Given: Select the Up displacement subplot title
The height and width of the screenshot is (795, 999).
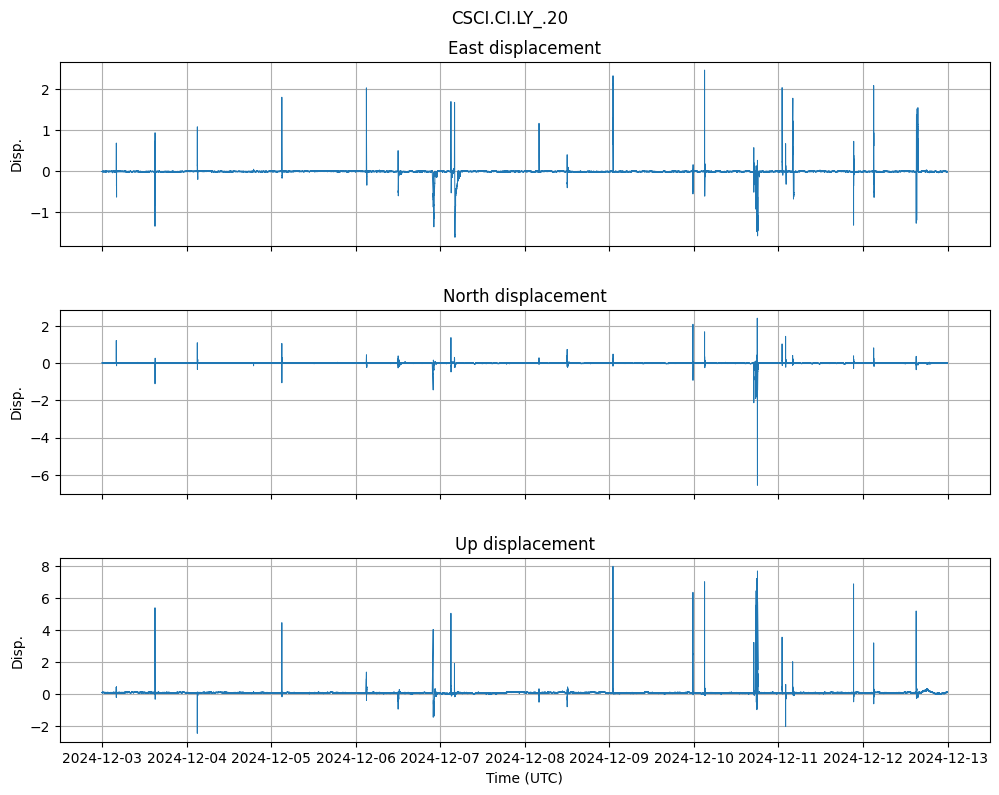Looking at the screenshot, I should (524, 544).
